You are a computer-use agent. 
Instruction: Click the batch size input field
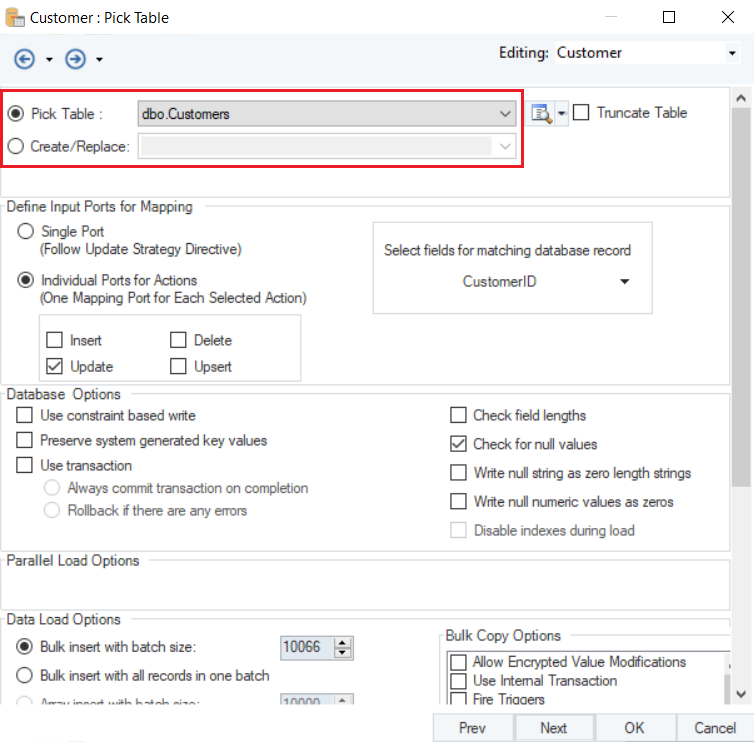[x=306, y=647]
